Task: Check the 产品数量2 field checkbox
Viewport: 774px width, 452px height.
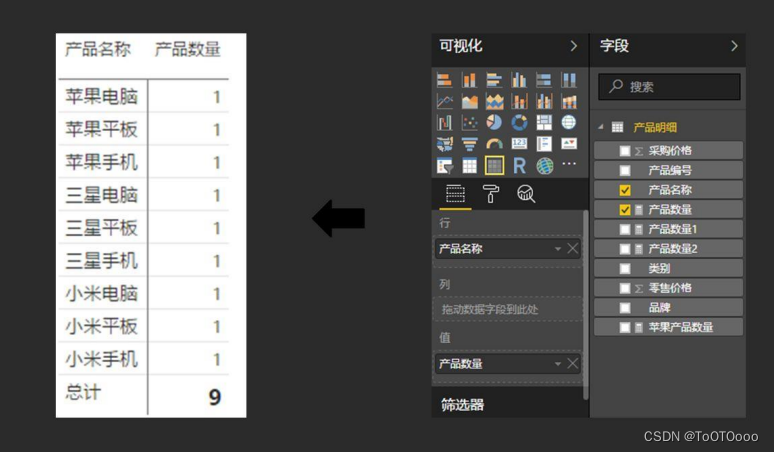Action: (625, 249)
